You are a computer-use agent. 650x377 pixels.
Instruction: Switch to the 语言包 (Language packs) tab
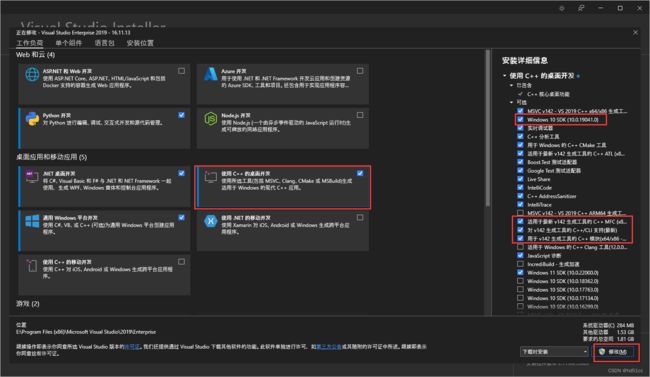(104, 43)
